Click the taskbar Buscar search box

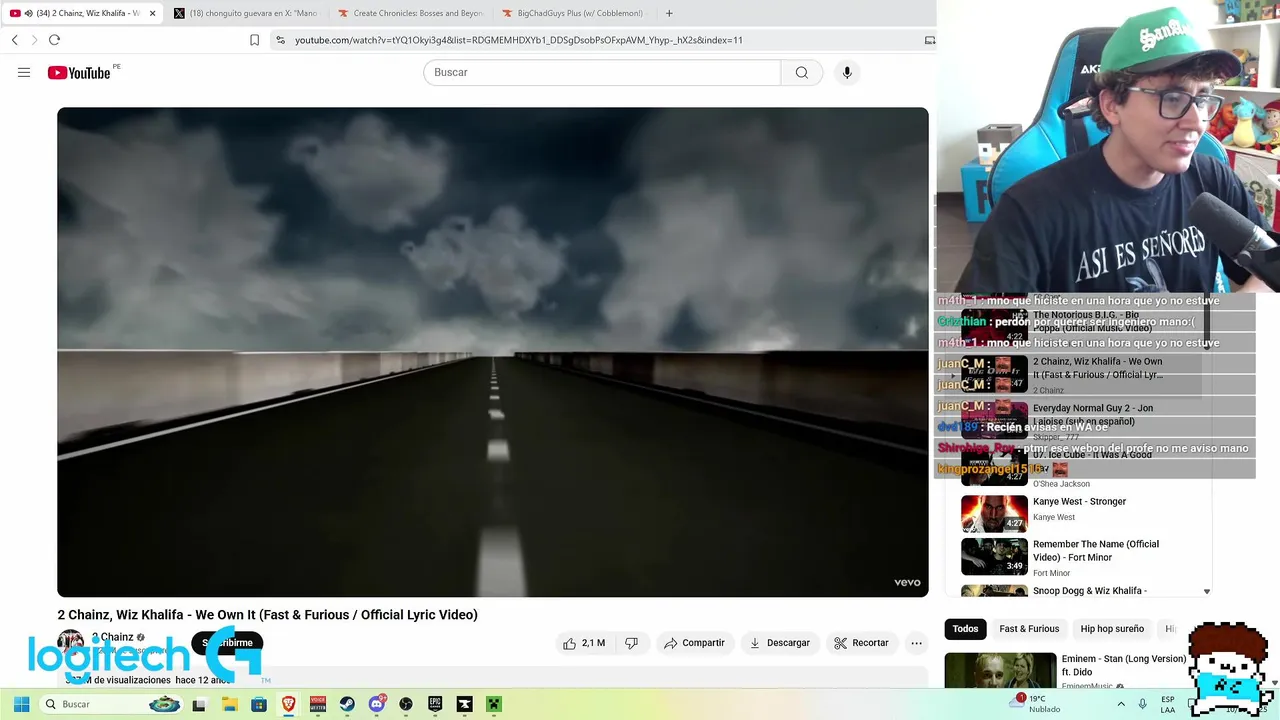coord(112,704)
